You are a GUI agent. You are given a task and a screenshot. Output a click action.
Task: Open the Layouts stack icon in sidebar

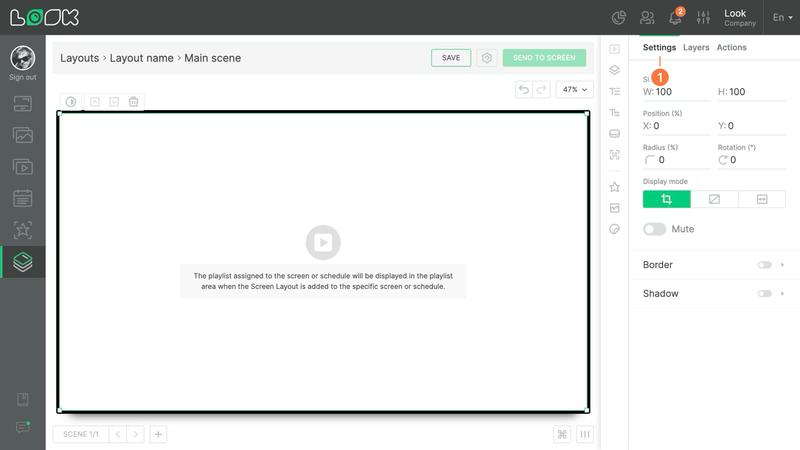[22, 262]
